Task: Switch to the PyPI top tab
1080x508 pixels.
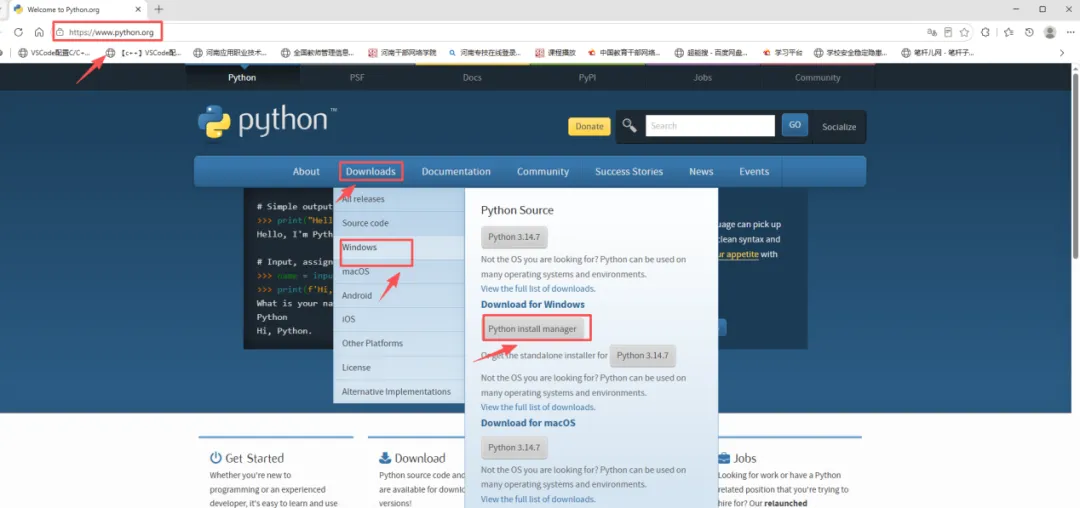Action: click(x=588, y=78)
